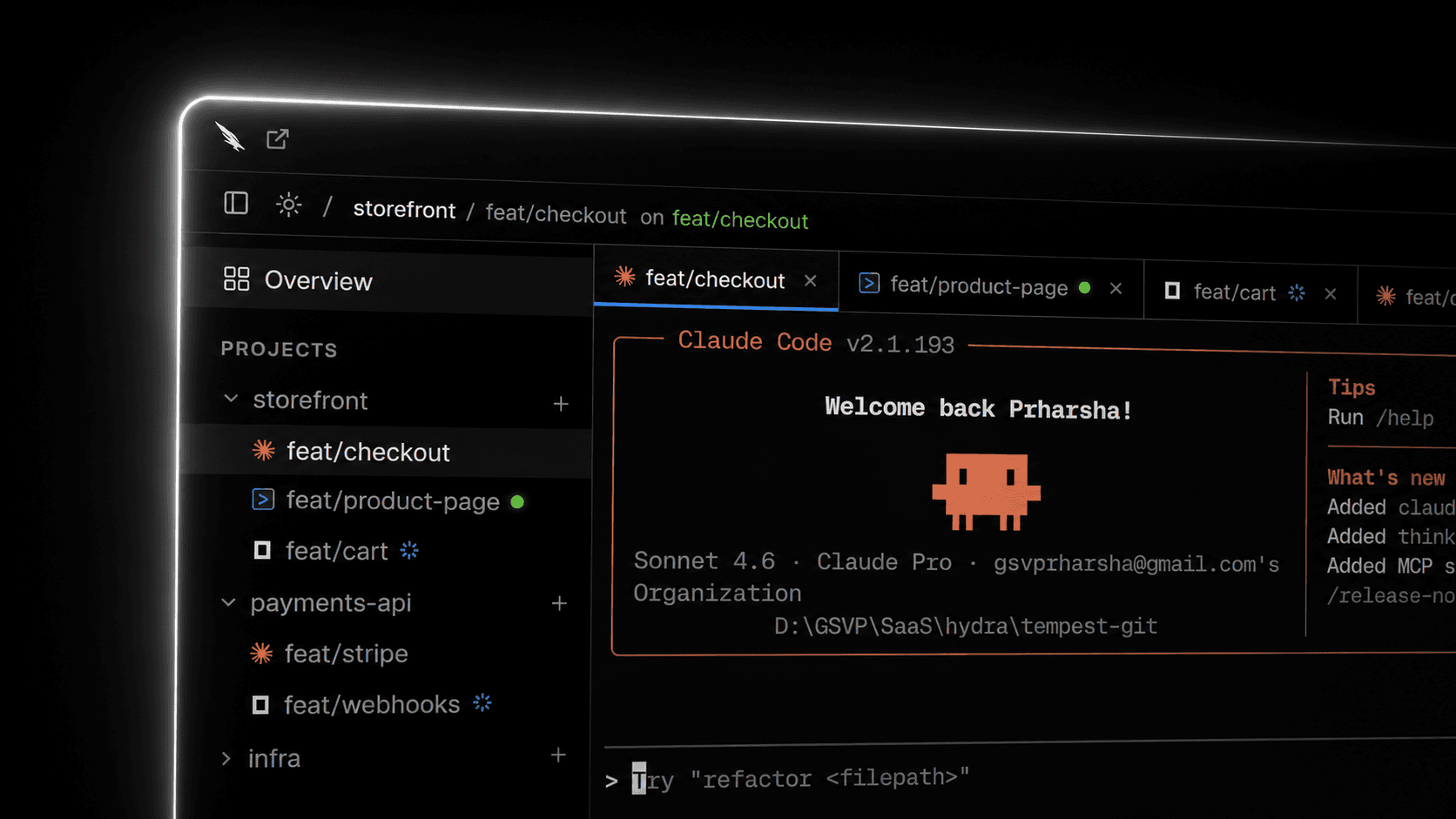
Task: Add a new session to storefront
Action: coord(561,404)
